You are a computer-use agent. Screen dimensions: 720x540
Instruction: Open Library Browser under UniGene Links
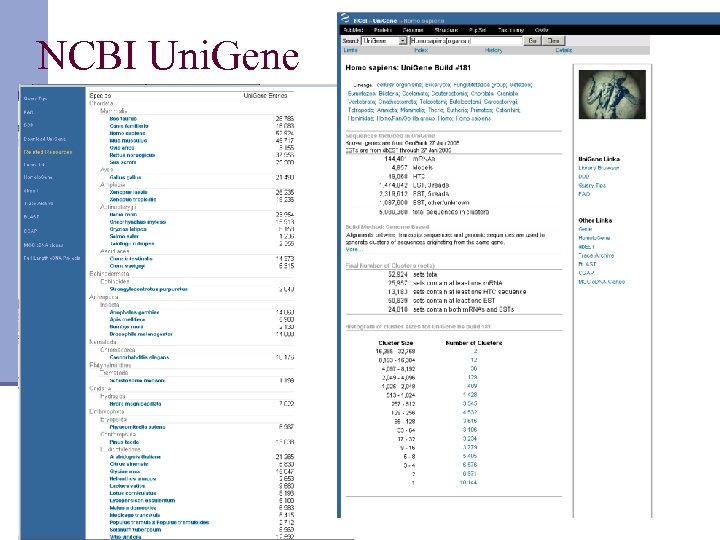click(599, 168)
